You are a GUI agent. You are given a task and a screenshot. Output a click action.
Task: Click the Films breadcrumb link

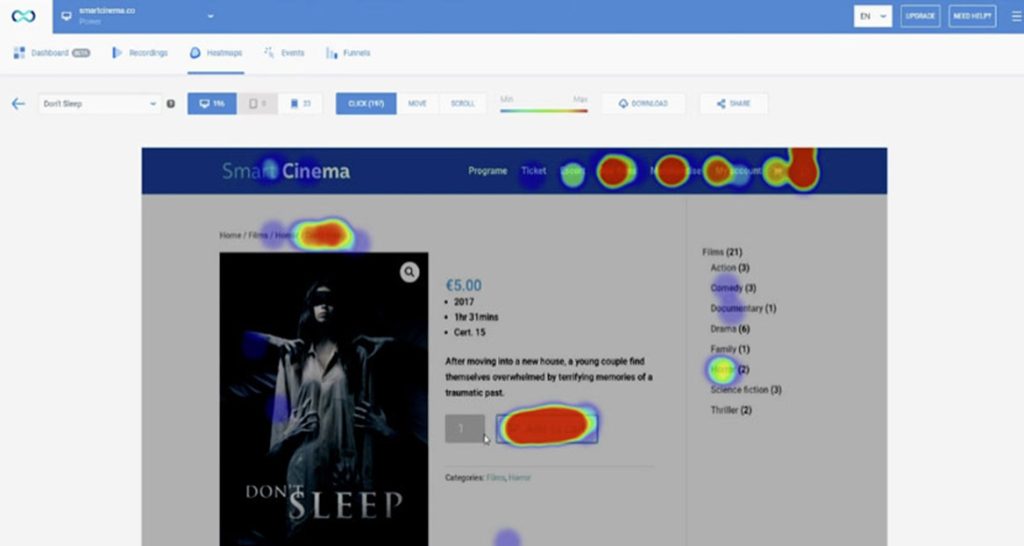258,235
